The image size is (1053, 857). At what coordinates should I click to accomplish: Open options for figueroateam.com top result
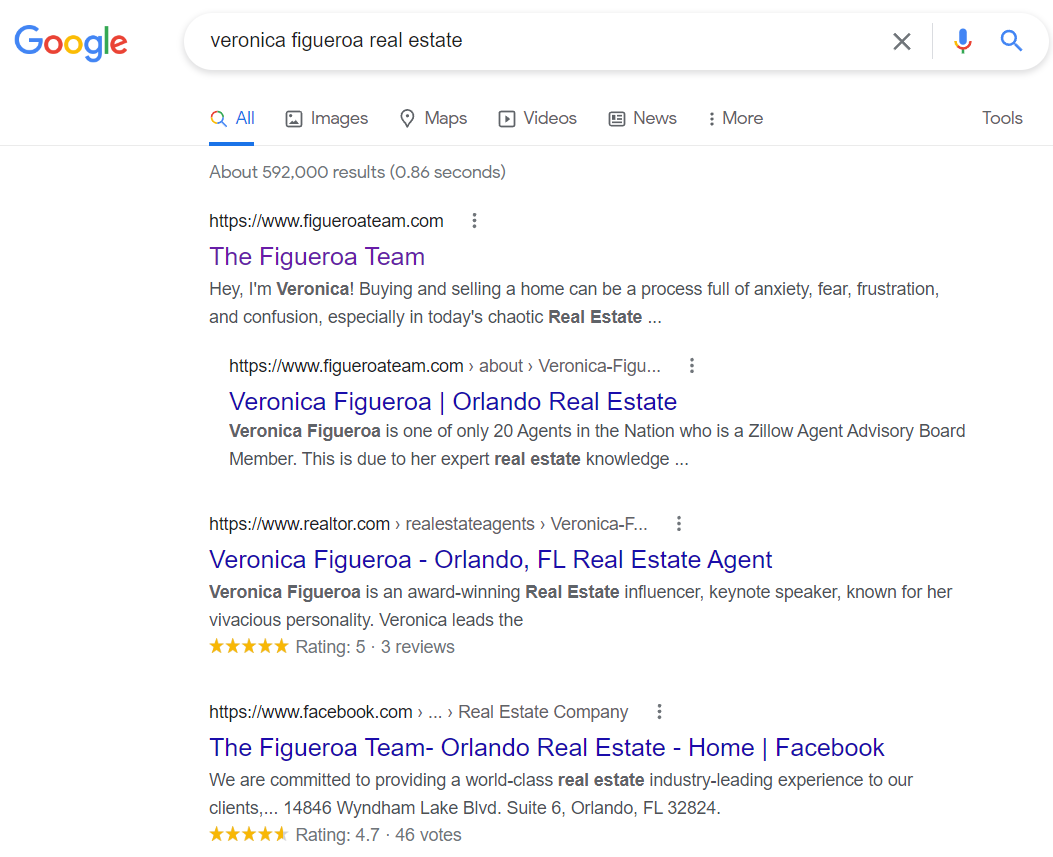coord(475,221)
